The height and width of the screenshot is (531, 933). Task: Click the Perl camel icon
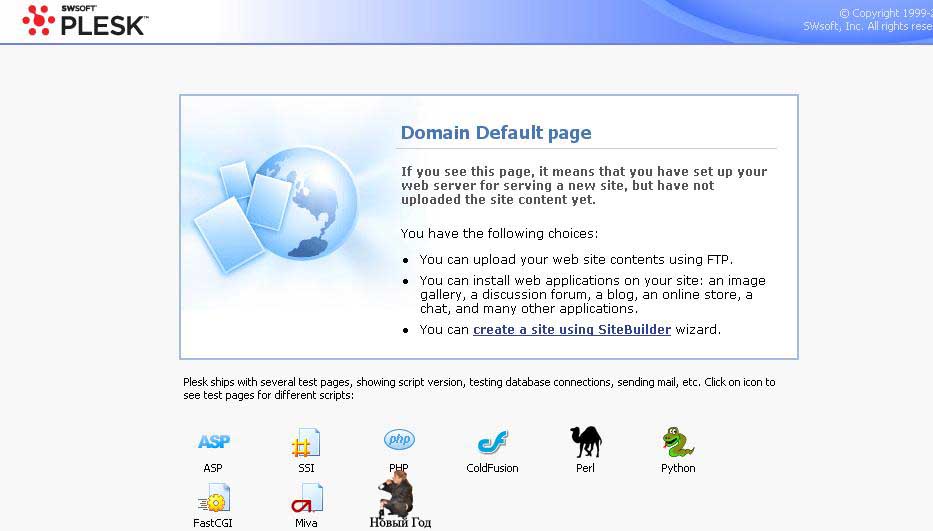point(586,442)
